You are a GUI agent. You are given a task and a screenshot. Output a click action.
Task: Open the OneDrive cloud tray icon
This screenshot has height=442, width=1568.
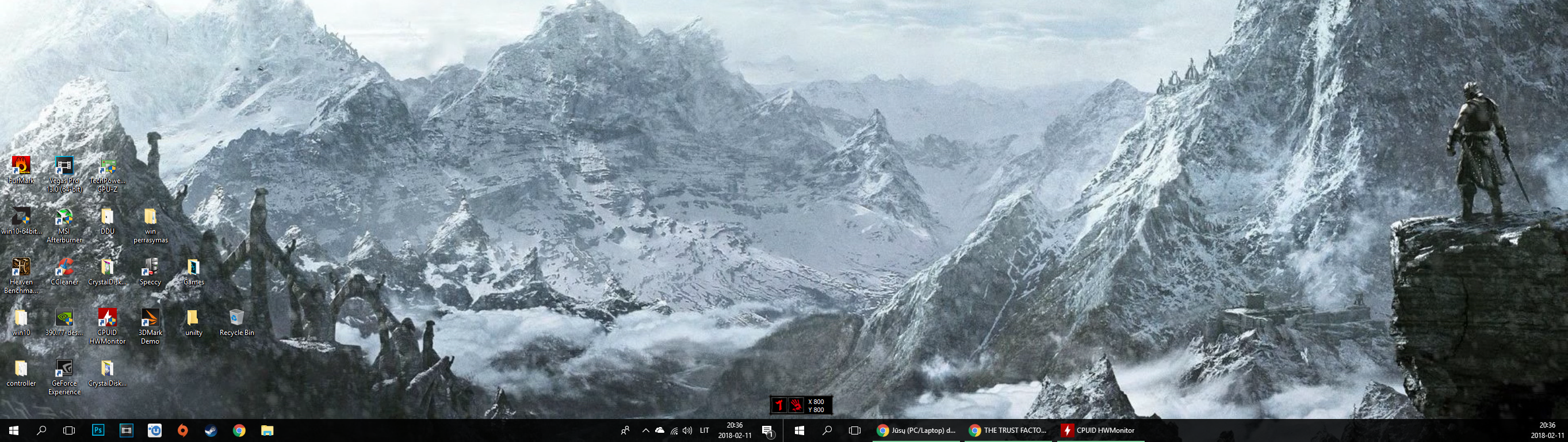pos(660,430)
